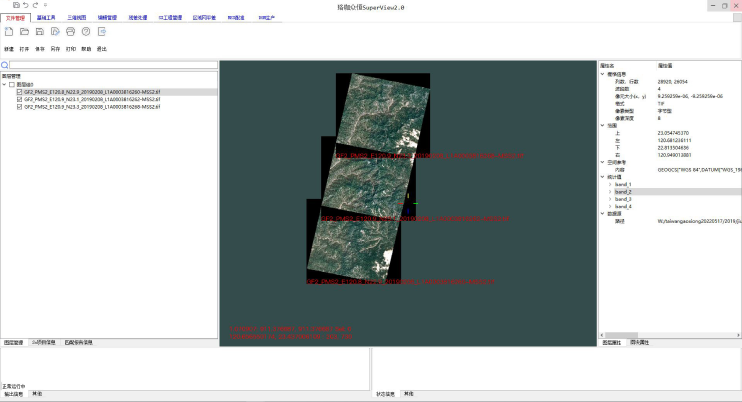The image size is (742, 402).
Task: Switch to the 三维视图 ribbon tab
Action: click(77, 18)
